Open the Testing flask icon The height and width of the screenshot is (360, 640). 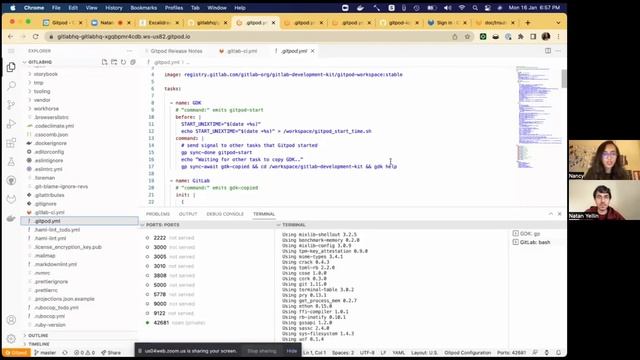[x=11, y=162]
